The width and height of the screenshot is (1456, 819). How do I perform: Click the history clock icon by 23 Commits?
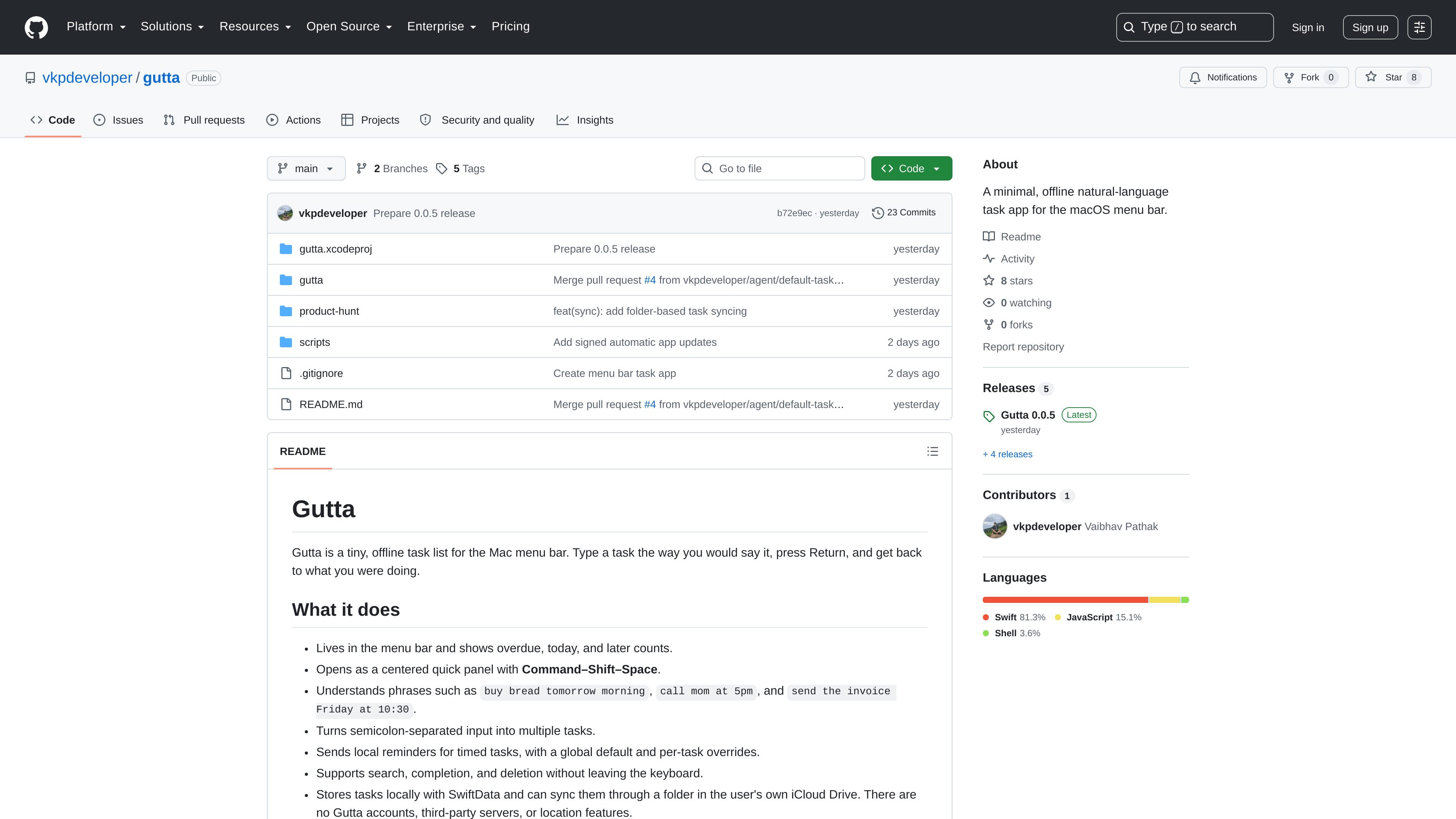[878, 212]
